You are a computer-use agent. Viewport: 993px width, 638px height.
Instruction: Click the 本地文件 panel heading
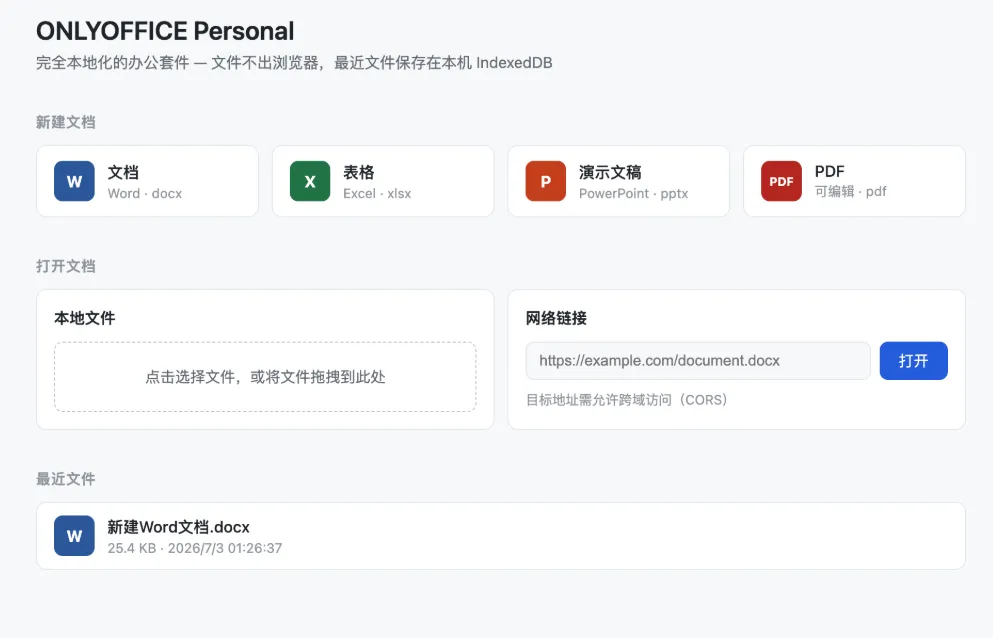coord(85,318)
